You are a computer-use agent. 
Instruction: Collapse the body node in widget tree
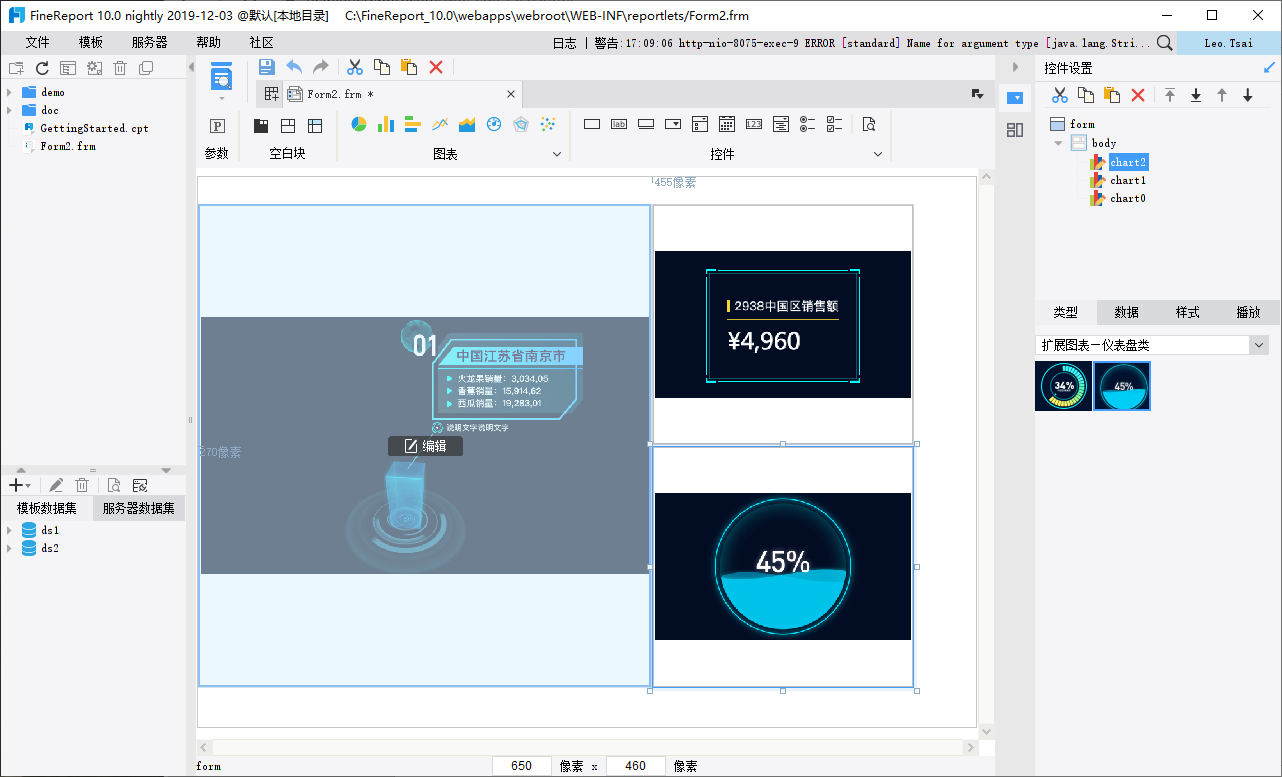click(x=1058, y=143)
